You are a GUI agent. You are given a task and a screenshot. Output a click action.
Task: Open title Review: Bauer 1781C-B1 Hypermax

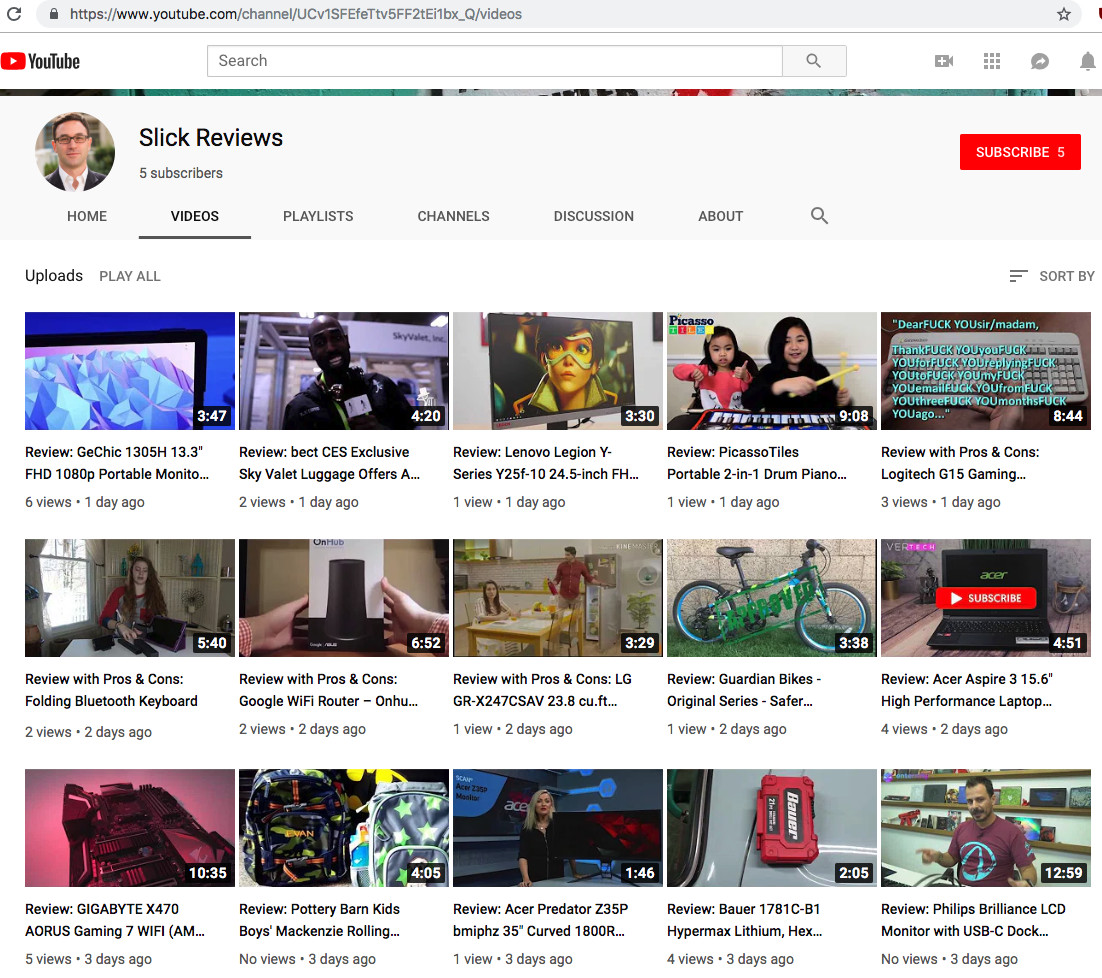(745, 920)
